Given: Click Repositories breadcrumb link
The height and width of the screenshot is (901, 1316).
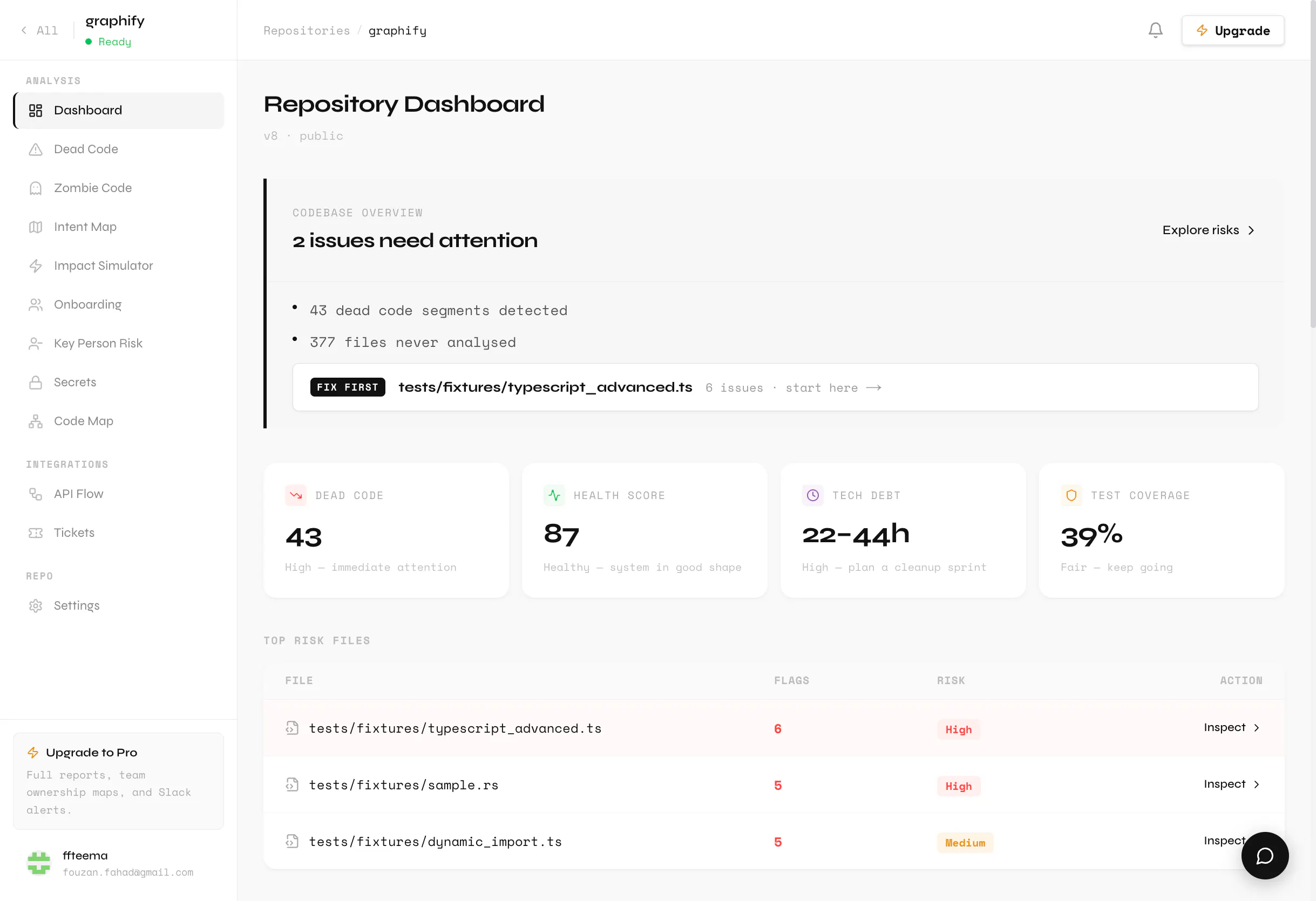Looking at the screenshot, I should pos(307,31).
